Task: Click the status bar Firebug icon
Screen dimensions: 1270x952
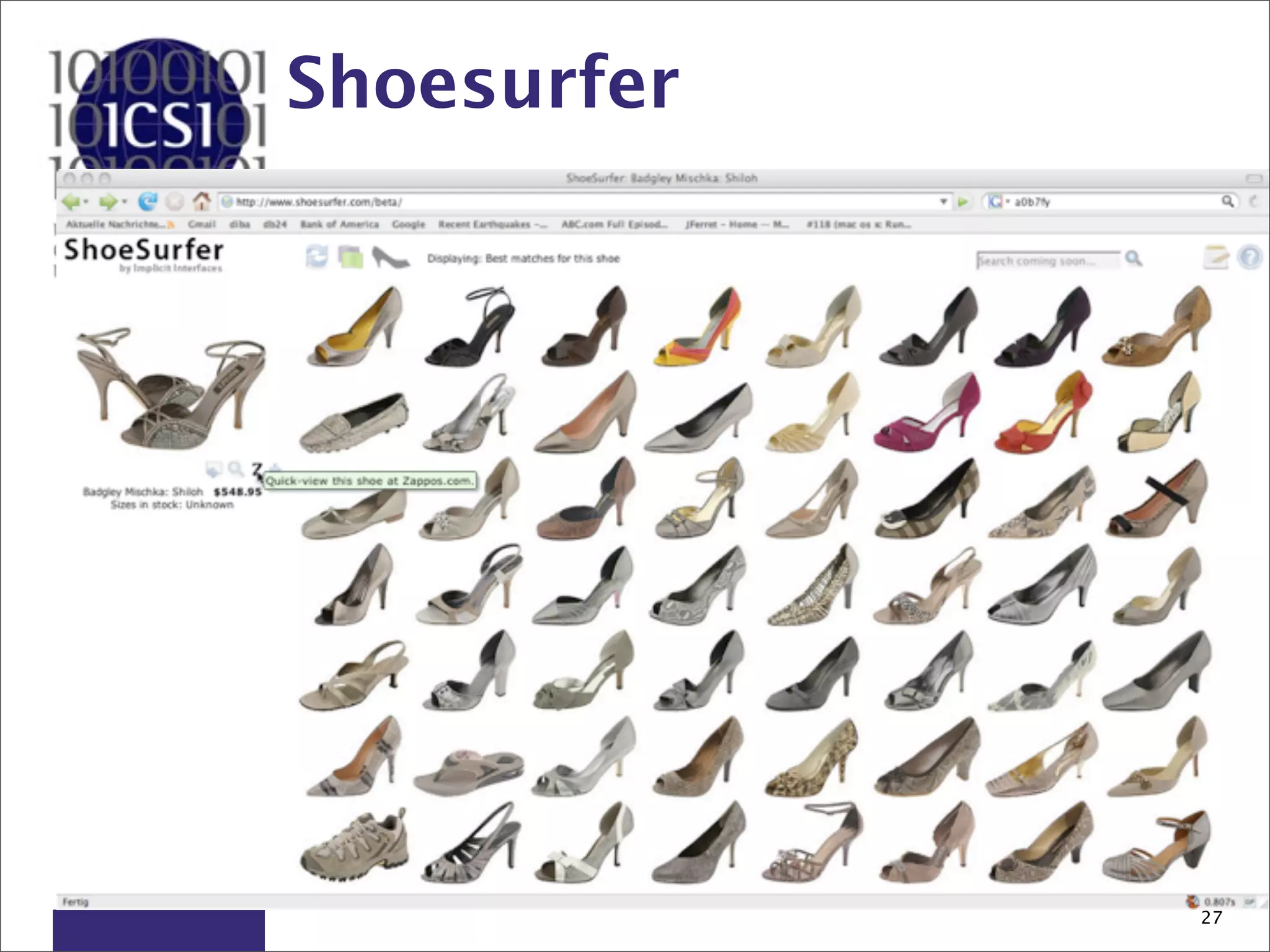Action: point(1192,902)
